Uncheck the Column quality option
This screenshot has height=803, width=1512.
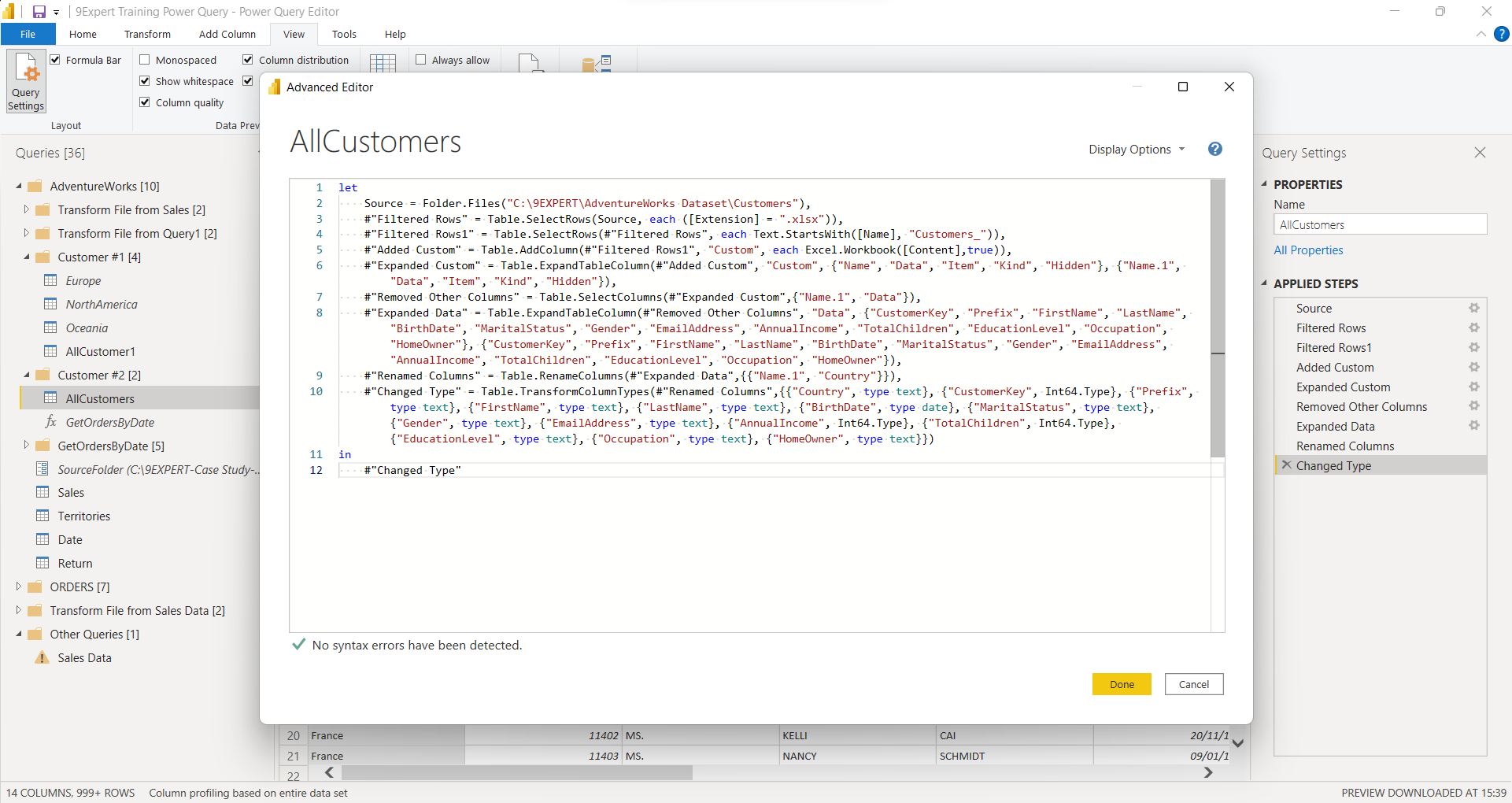point(145,102)
